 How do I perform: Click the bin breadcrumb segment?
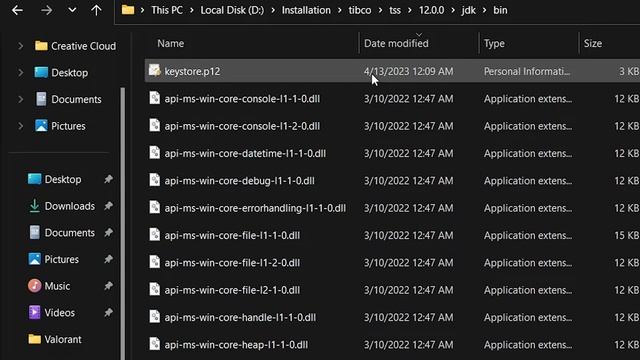coord(500,10)
